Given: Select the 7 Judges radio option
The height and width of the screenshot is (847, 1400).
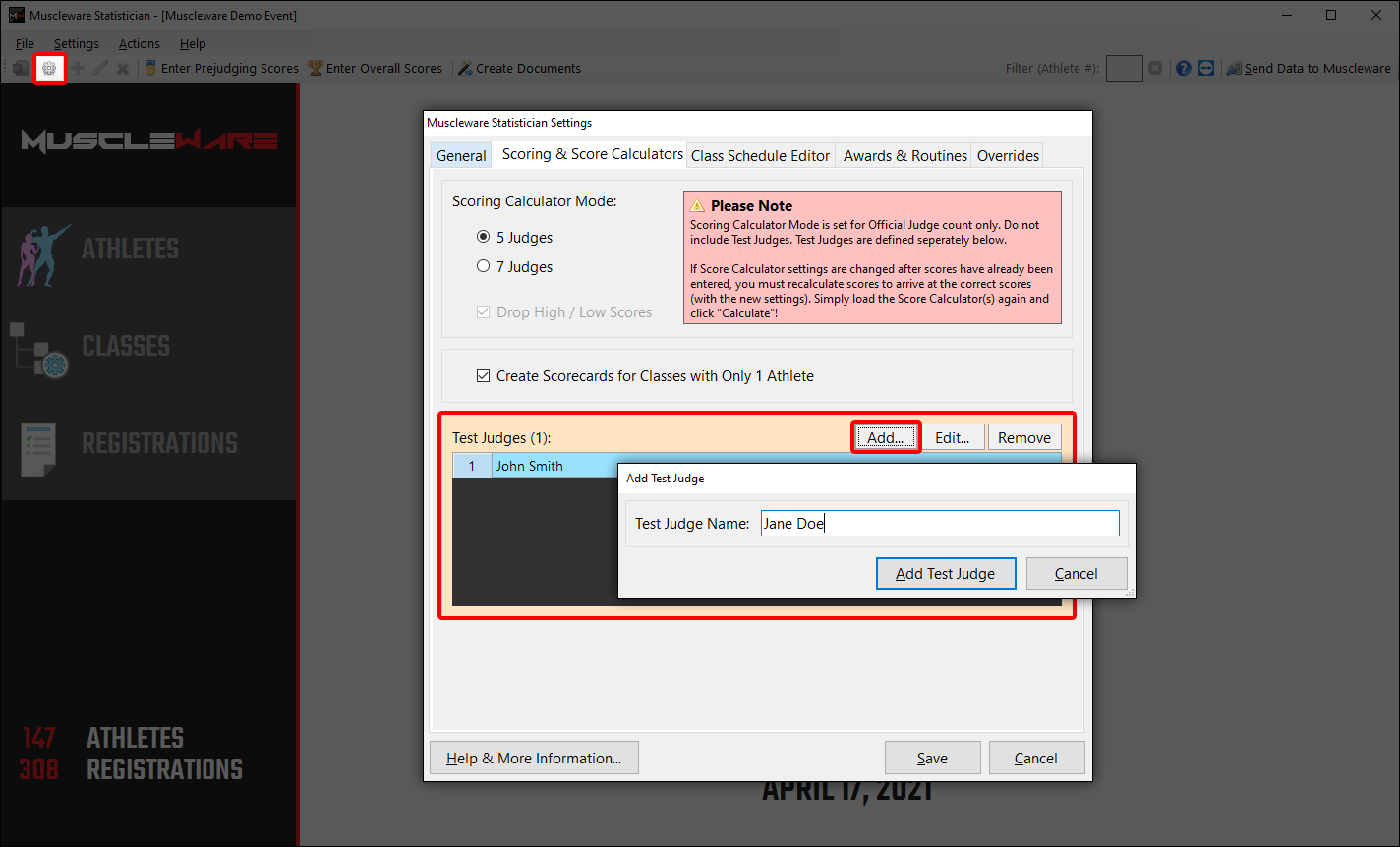Looking at the screenshot, I should (483, 267).
